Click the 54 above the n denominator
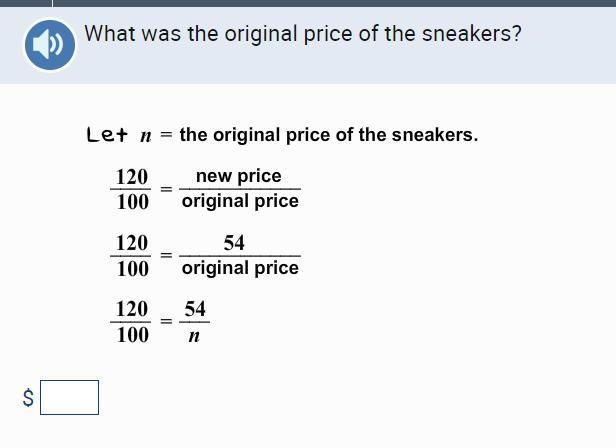Screen dimensions: 616x448 tap(195, 308)
